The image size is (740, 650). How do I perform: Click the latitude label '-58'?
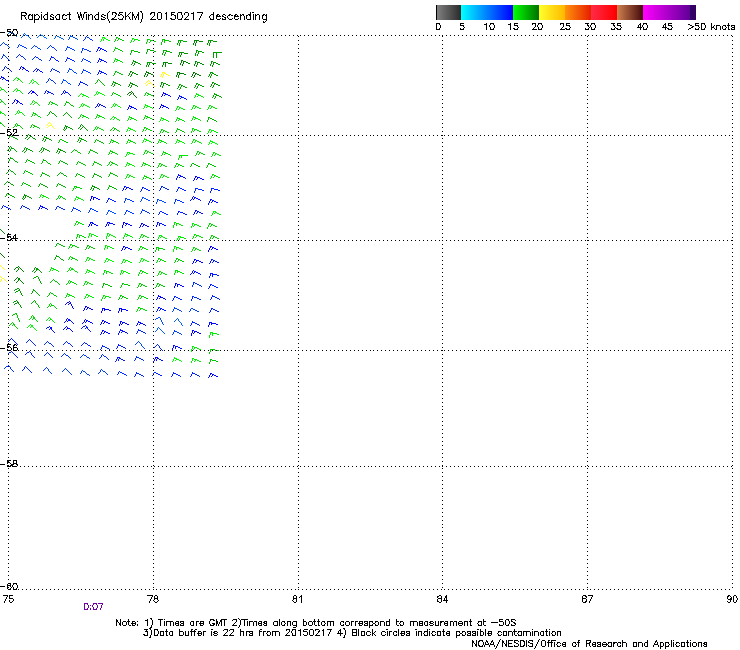pos(9,464)
